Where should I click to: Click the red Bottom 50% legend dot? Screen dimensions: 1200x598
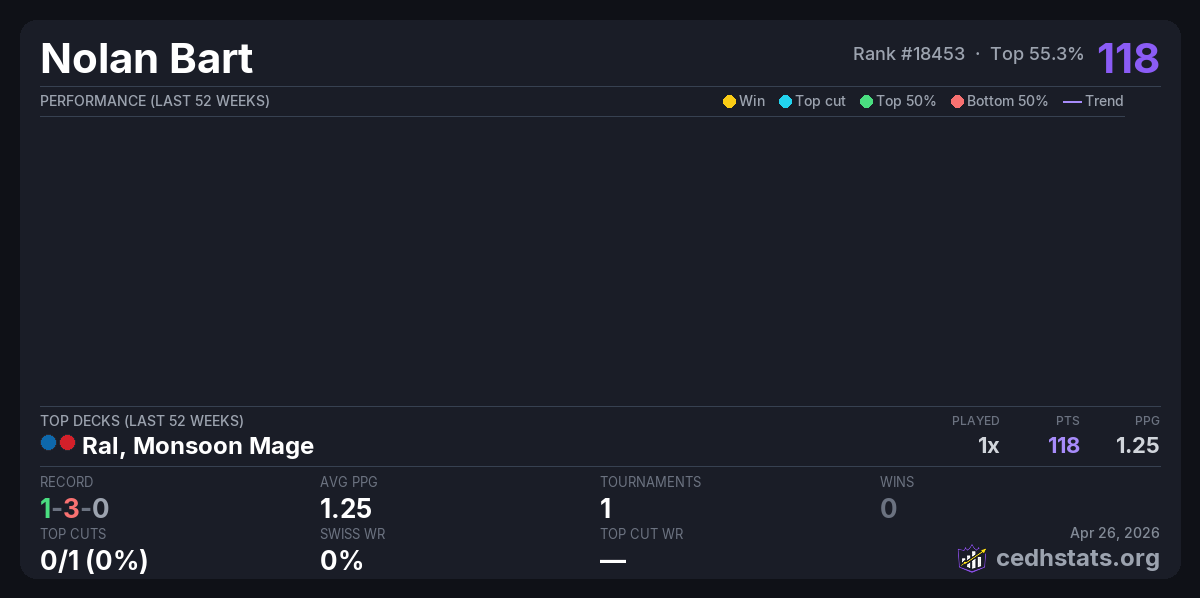point(957,101)
